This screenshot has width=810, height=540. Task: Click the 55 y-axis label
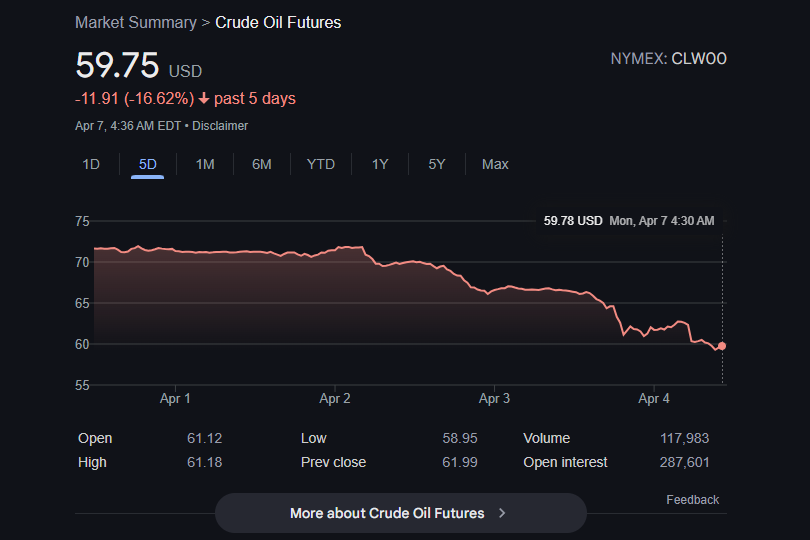click(x=82, y=385)
